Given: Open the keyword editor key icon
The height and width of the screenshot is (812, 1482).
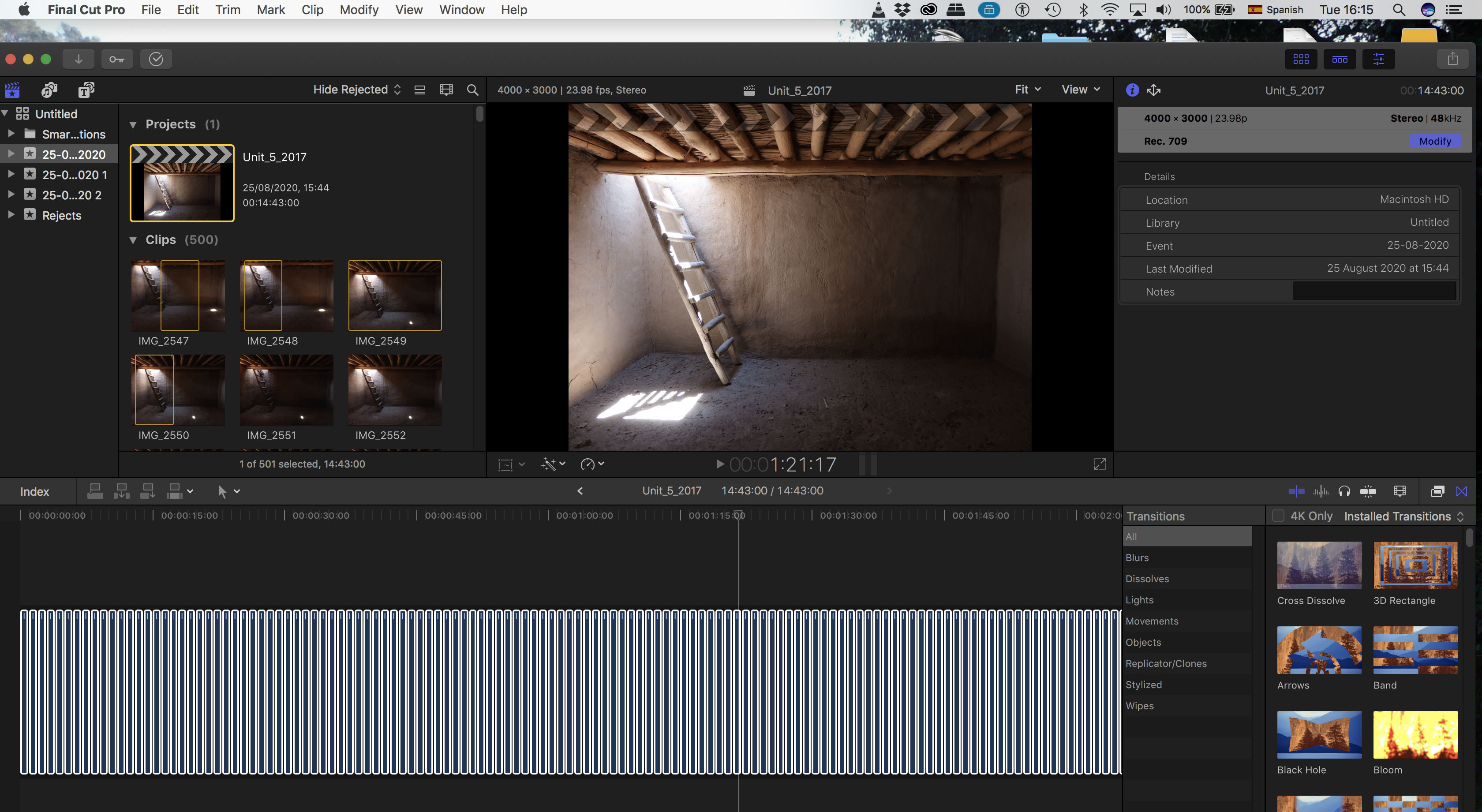Looking at the screenshot, I should pos(117,59).
